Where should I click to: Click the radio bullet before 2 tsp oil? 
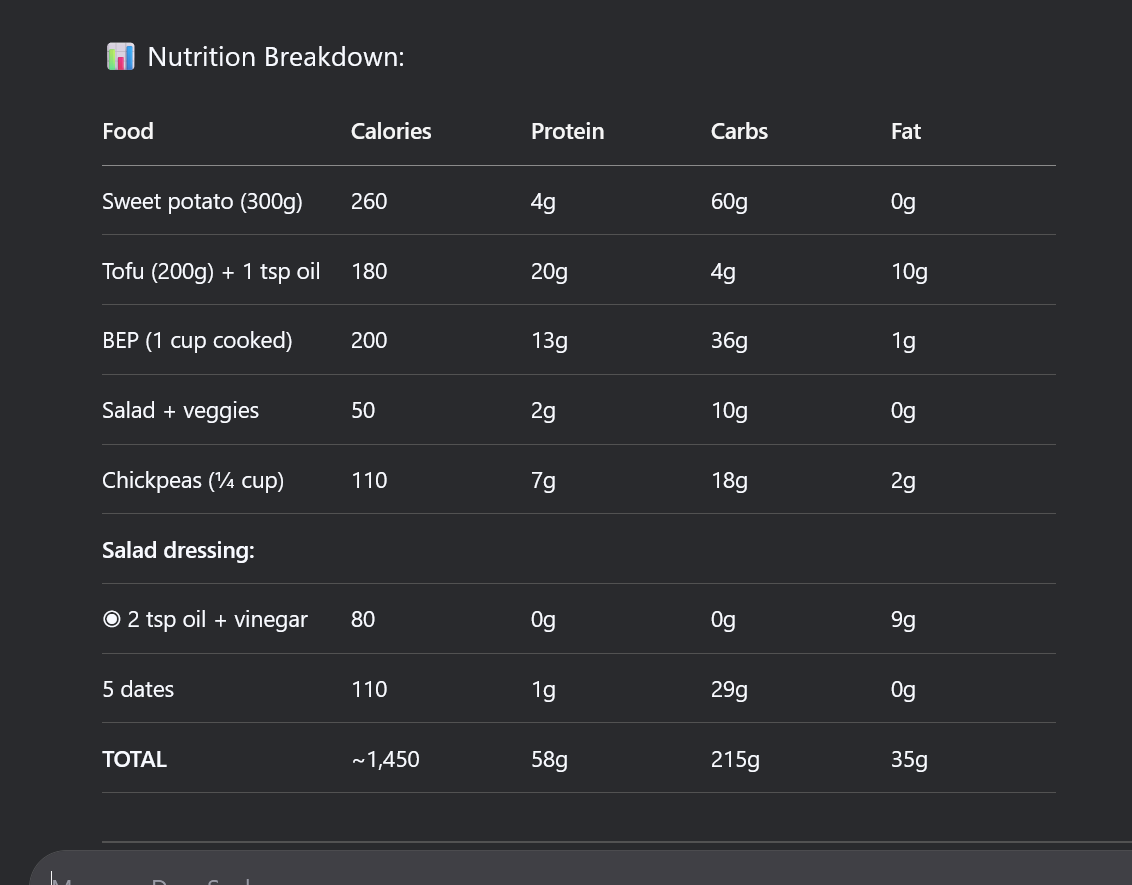pyautogui.click(x=111, y=620)
